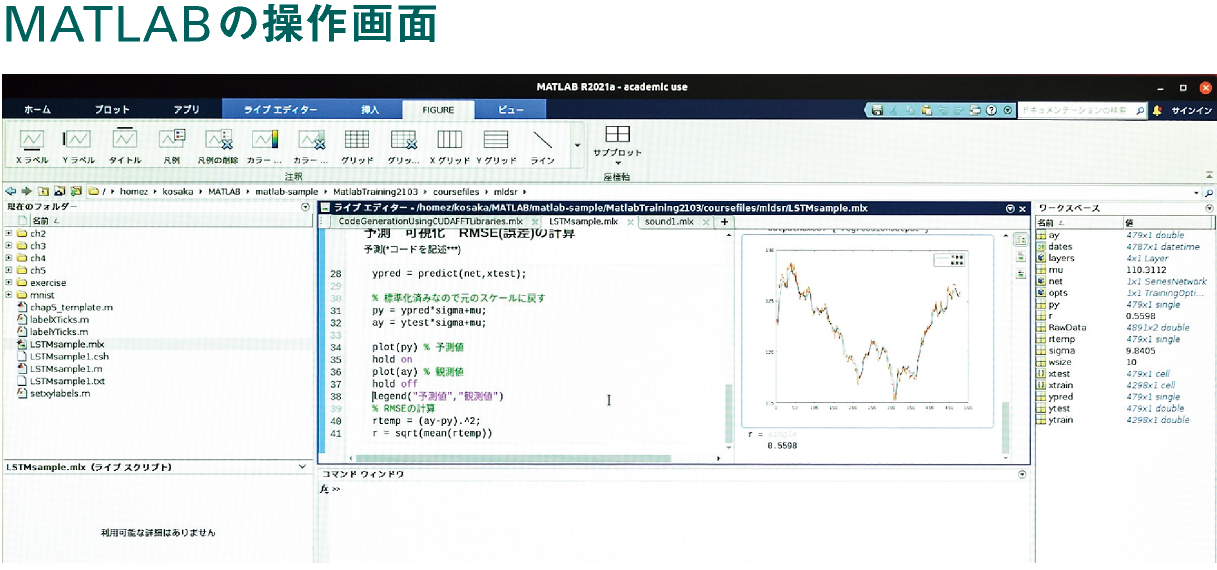Show Y grid lines with Y グリッド
Viewport: 1217px width, 570px height.
[496, 146]
